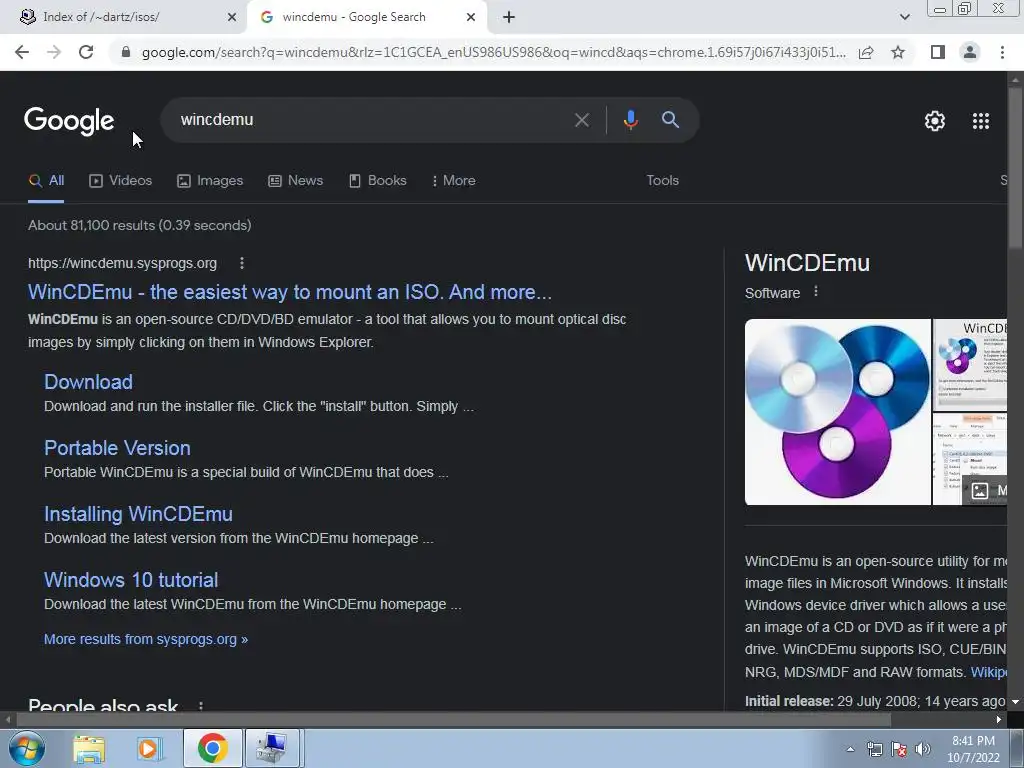Click the horizontal scrollbar left arrow
The image size is (1024, 768).
point(7,720)
